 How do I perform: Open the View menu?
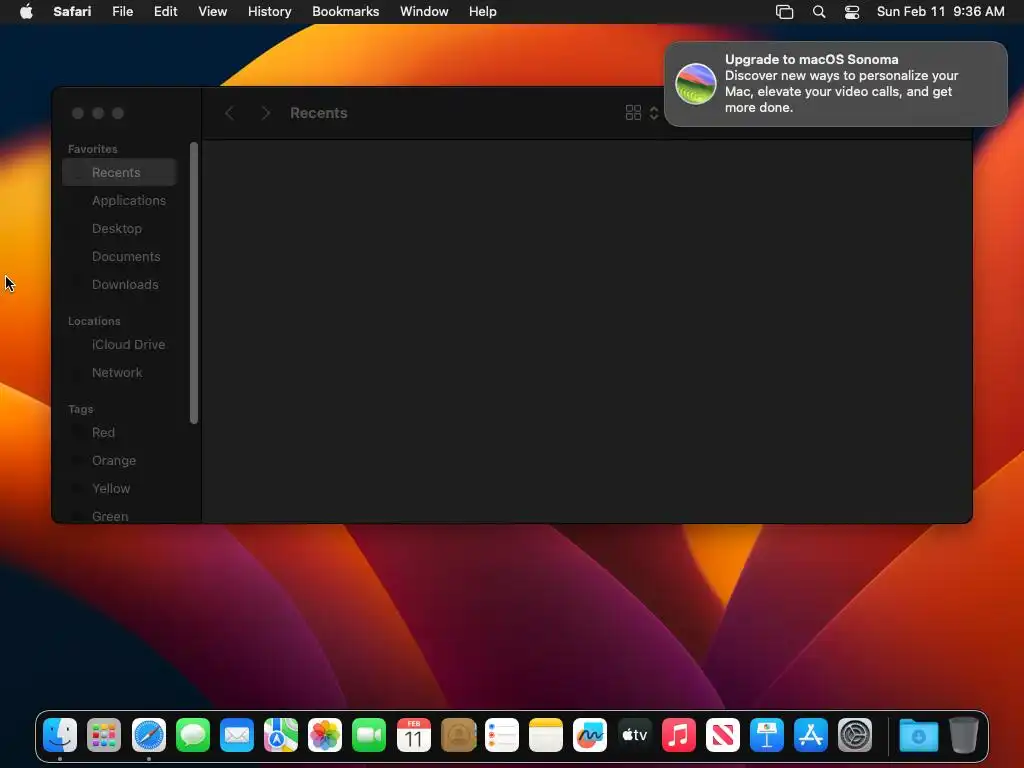[x=212, y=12]
